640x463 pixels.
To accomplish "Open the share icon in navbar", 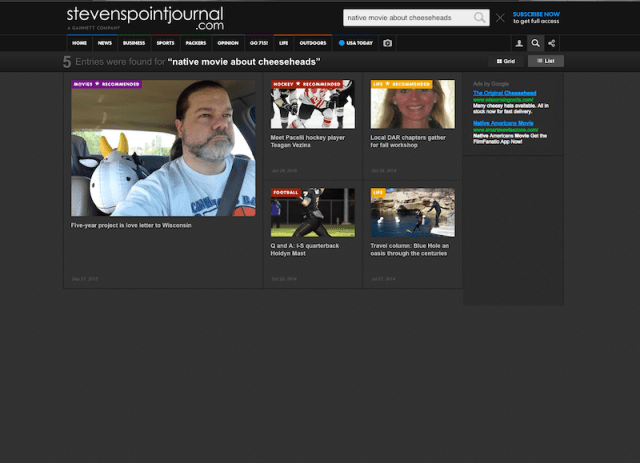I will coord(553,43).
